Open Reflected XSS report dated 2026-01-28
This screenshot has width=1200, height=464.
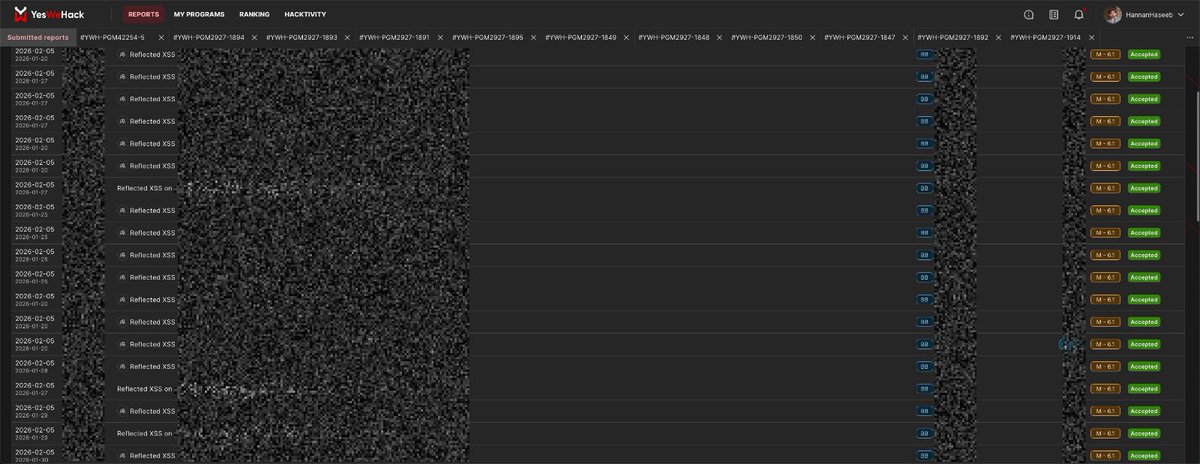coord(153,367)
